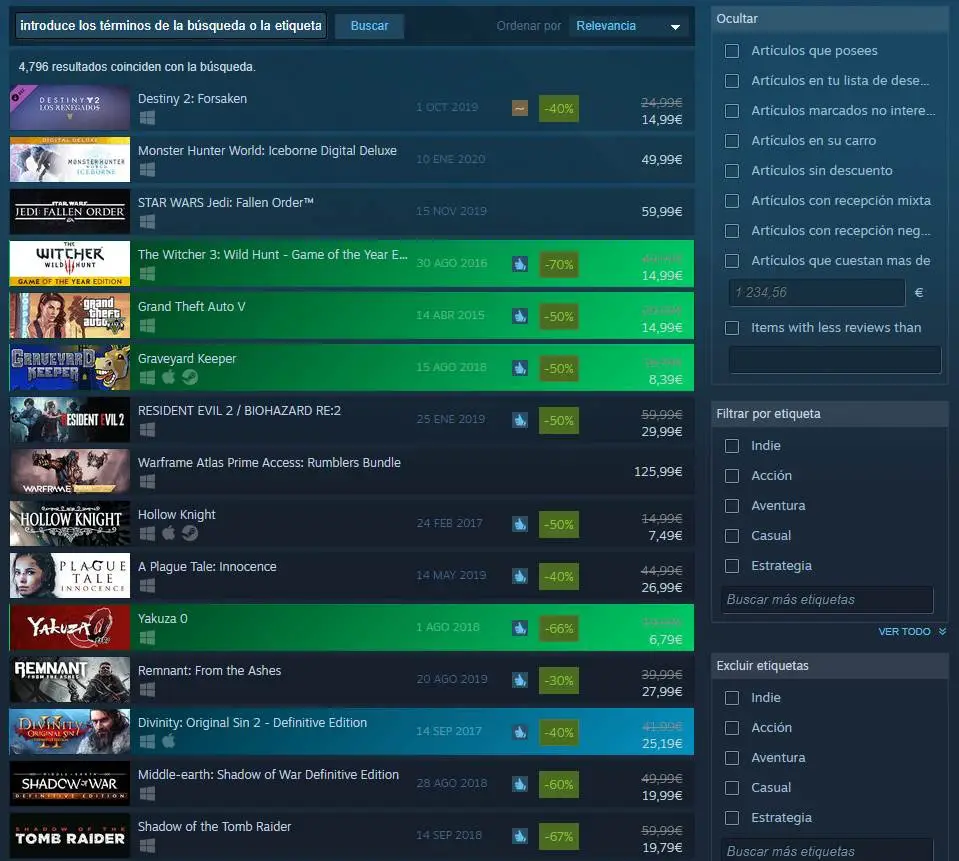Click the Windows icon under Destiny 2: Forsaken
Image resolution: width=959 pixels, height=861 pixels.
147,118
